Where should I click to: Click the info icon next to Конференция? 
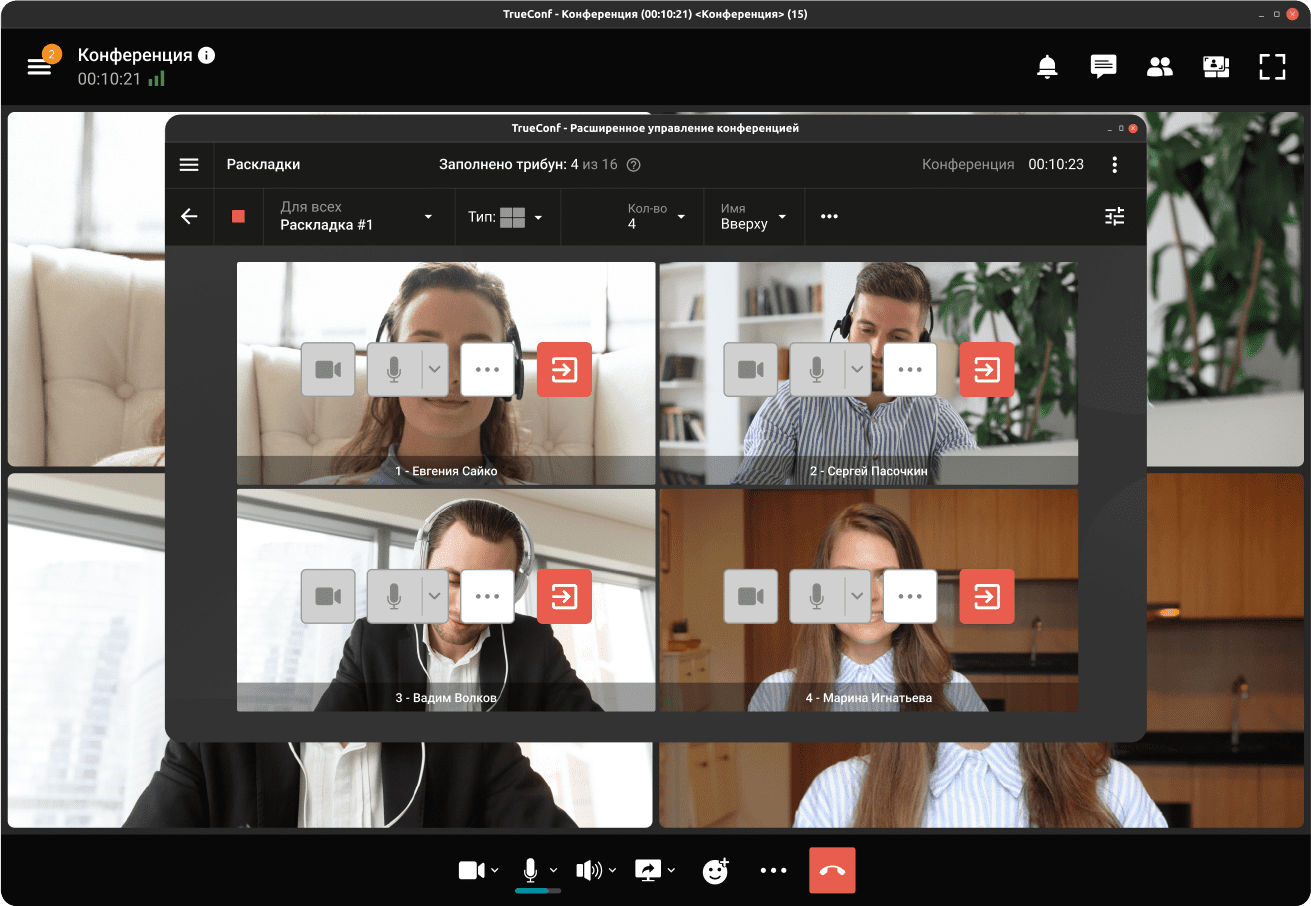coord(207,55)
